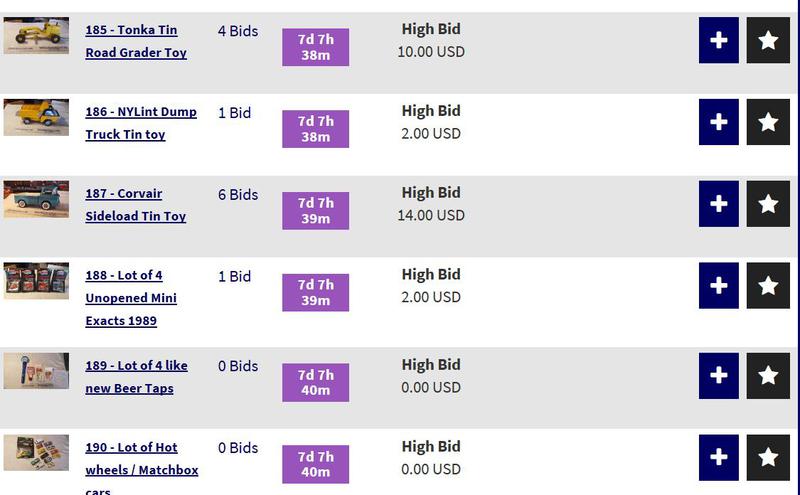The image size is (800, 495).
Task: View thumbnail of yellow Tonka road grader
Action: (x=36, y=35)
